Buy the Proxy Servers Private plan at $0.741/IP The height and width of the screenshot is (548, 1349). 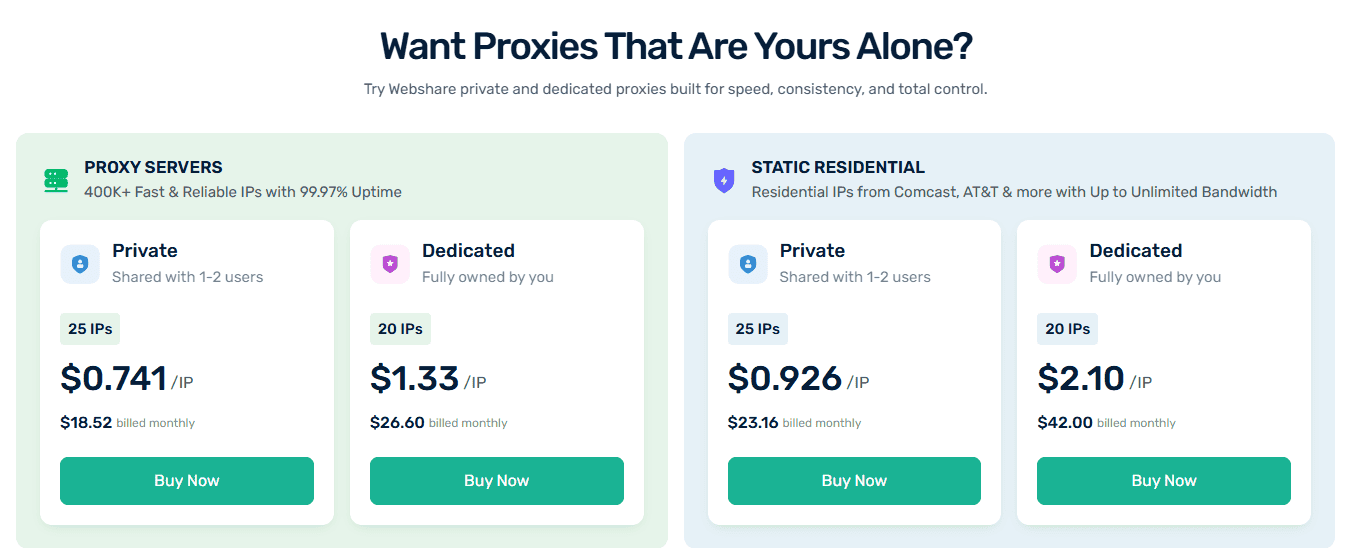(x=187, y=481)
